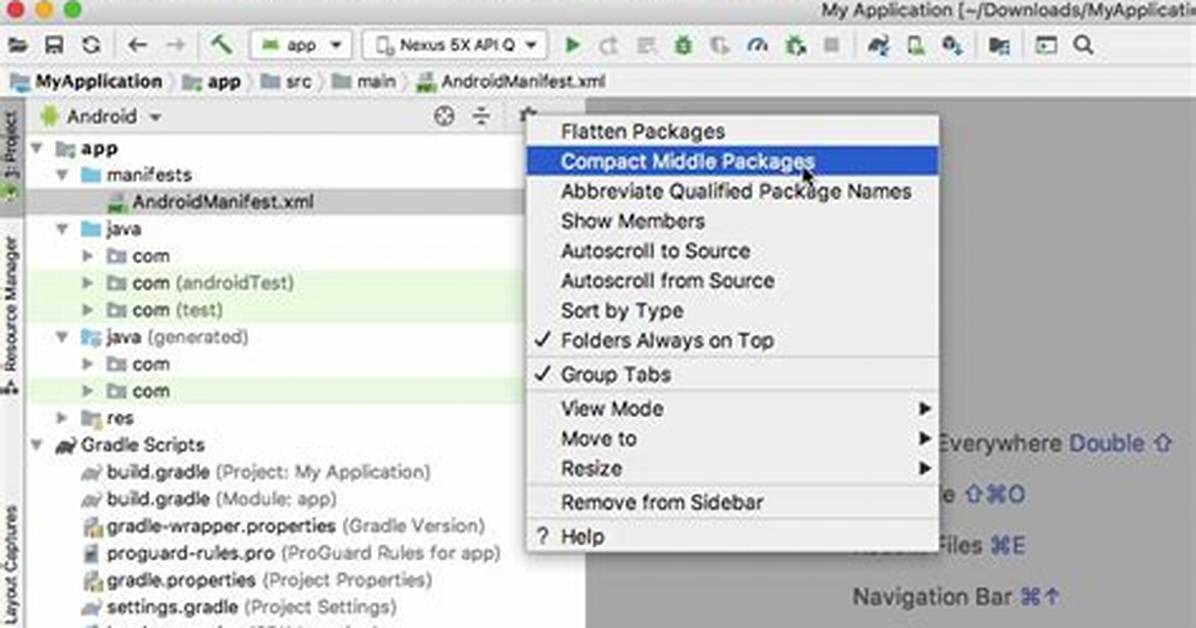Build the project with the hammer icon
This screenshot has width=1196, height=628.
click(x=221, y=45)
